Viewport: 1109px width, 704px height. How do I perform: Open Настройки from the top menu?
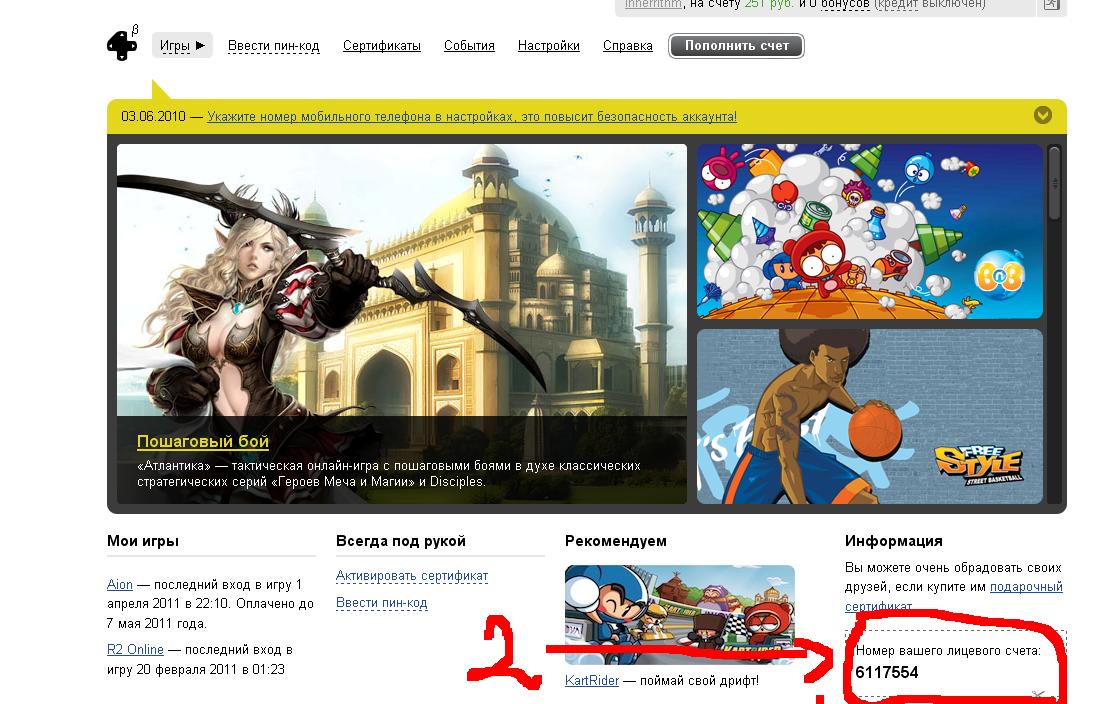tap(549, 45)
